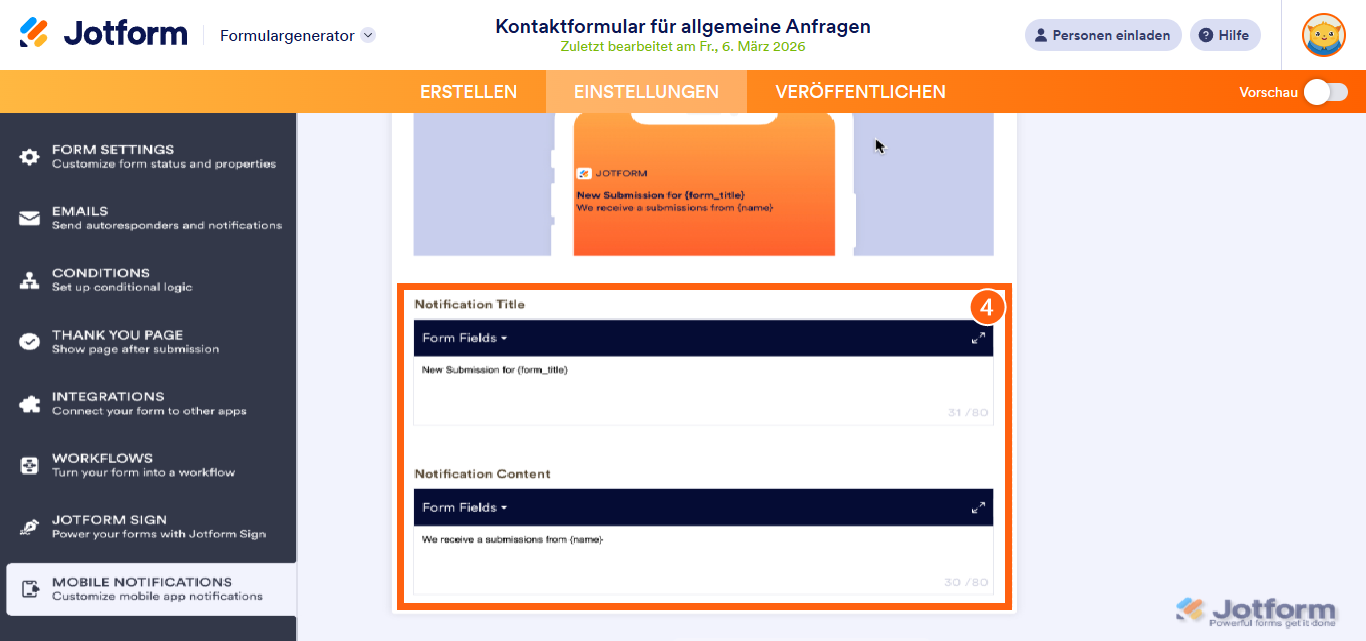
Task: Select the Integrations puzzle icon
Action: point(30,402)
